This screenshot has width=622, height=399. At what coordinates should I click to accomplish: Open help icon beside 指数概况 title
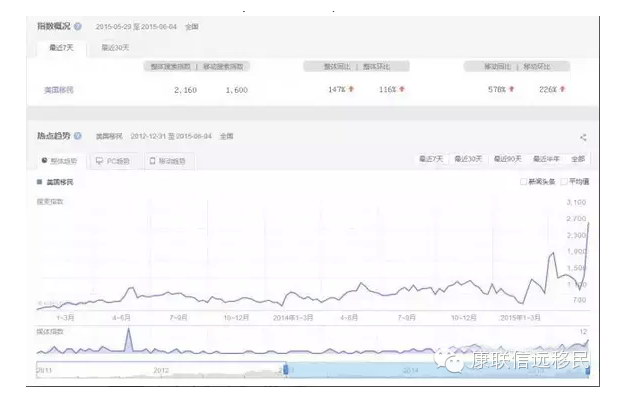[x=78, y=27]
